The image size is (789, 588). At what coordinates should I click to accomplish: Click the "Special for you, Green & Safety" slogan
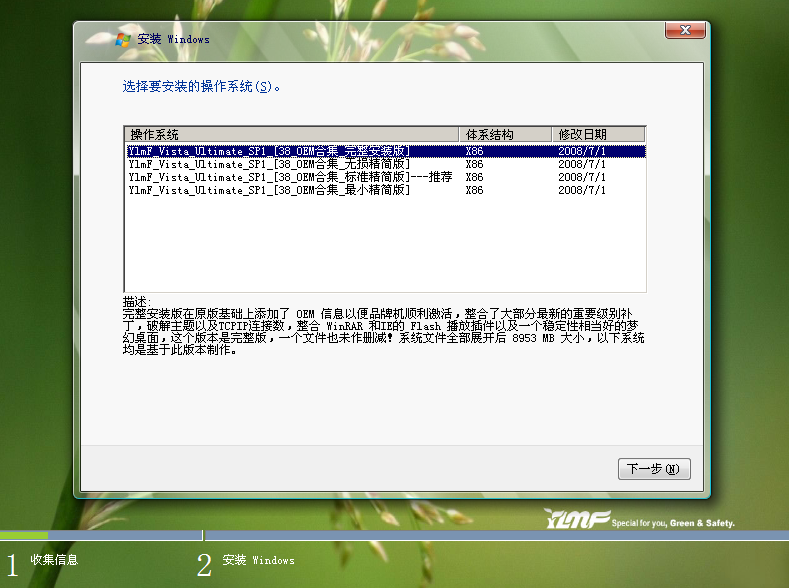click(673, 523)
